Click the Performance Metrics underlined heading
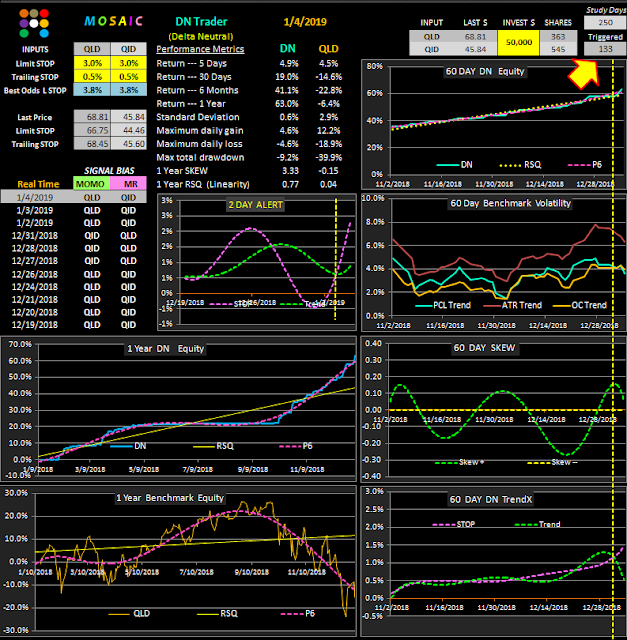 [x=200, y=49]
